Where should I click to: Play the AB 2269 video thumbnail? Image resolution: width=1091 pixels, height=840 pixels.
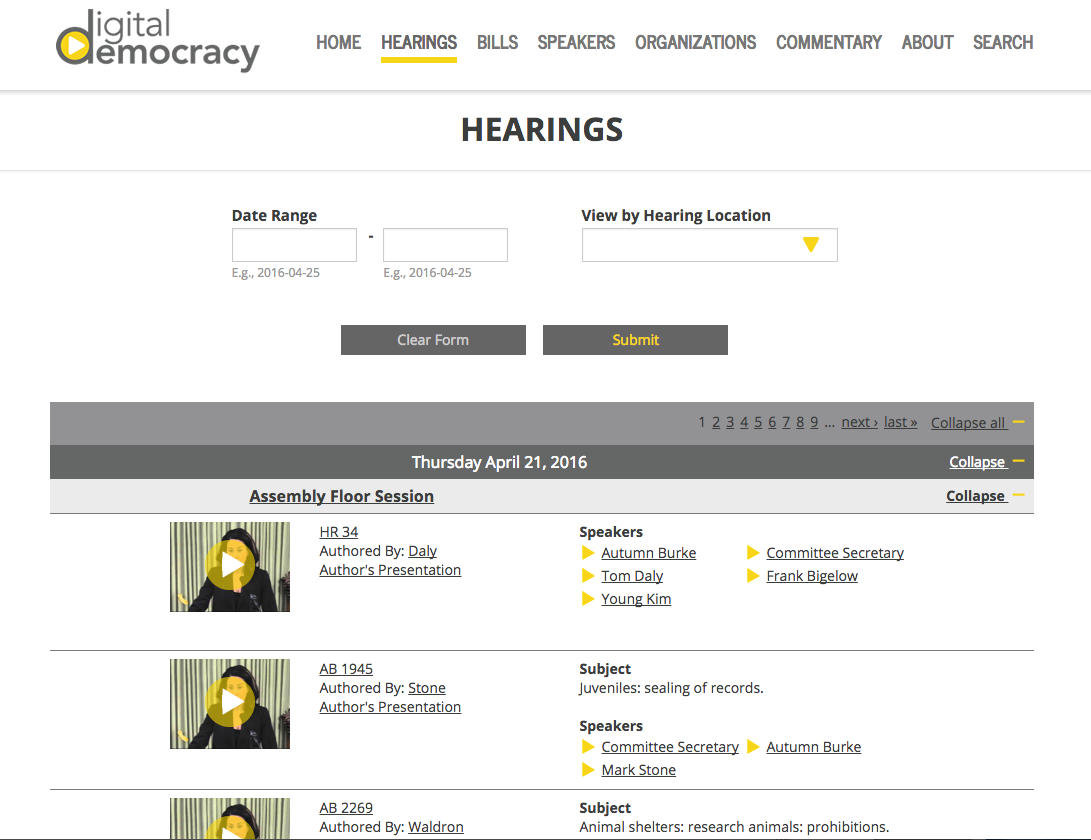[230, 818]
